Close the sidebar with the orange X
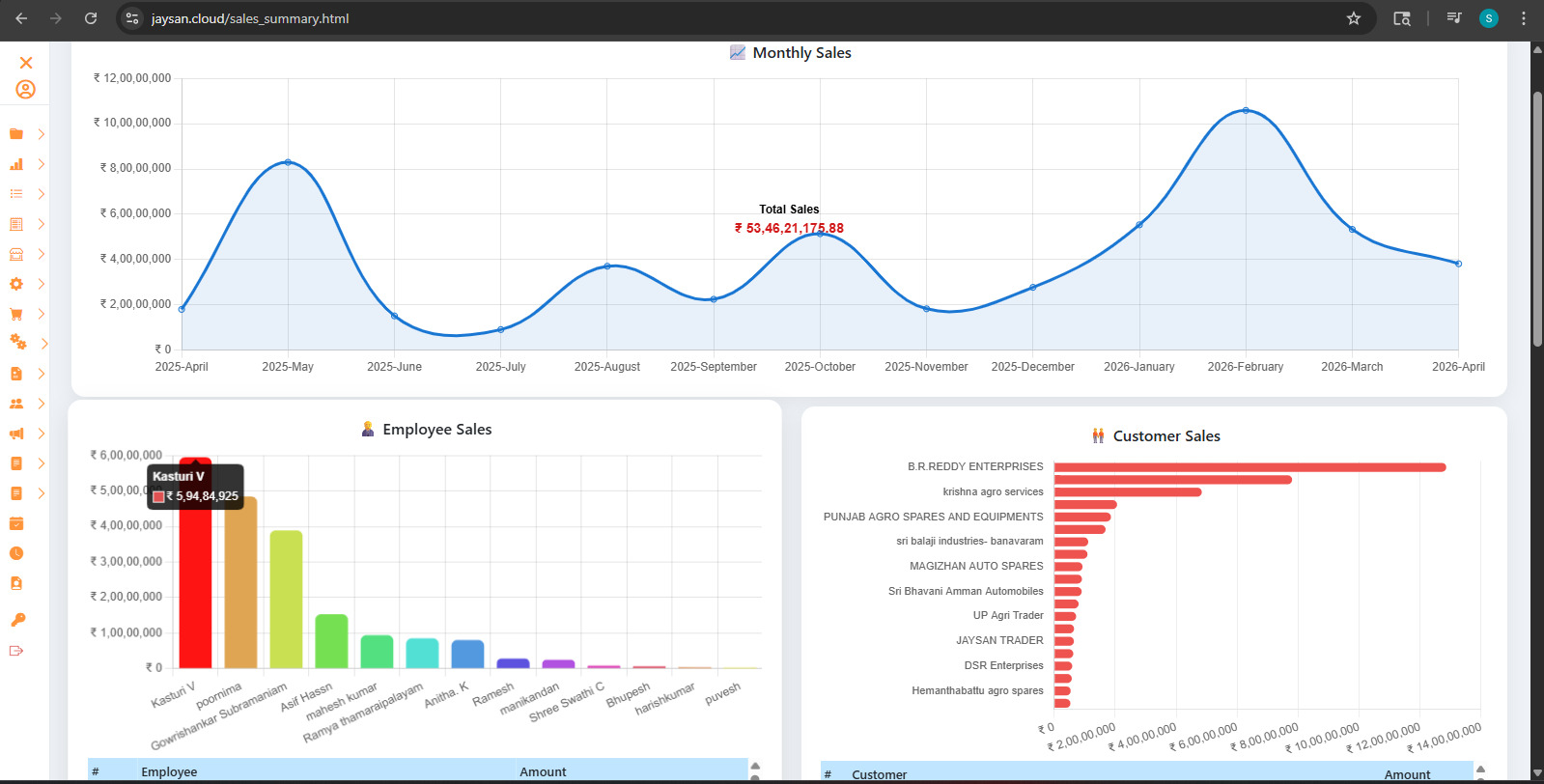 pos(26,63)
